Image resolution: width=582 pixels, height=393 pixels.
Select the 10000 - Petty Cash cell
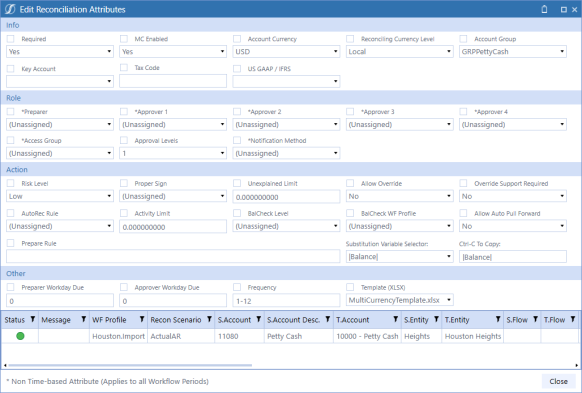click(367, 336)
